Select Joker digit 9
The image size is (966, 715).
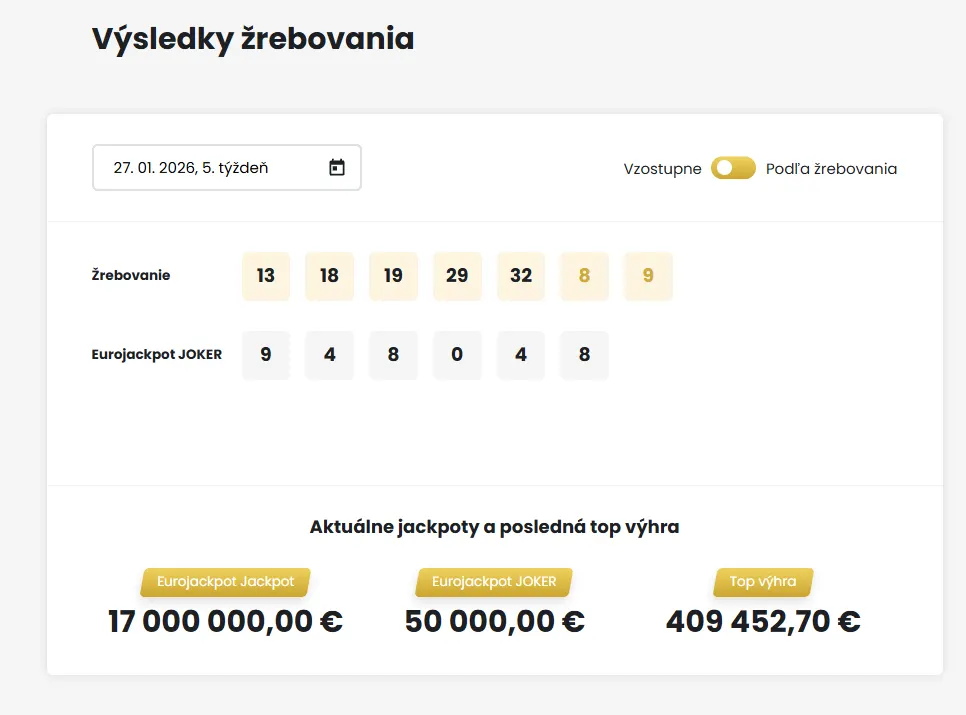pyautogui.click(x=265, y=354)
